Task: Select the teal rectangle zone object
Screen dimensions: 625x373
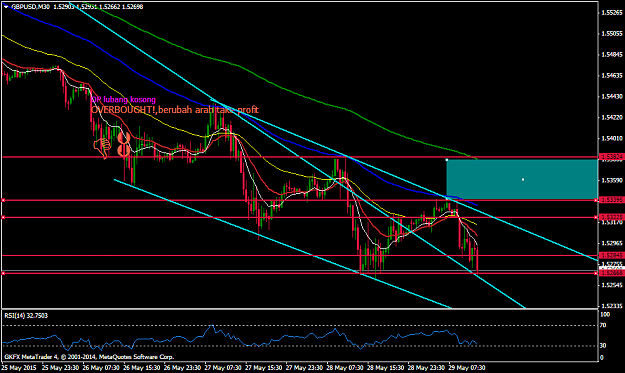Action: 522,179
